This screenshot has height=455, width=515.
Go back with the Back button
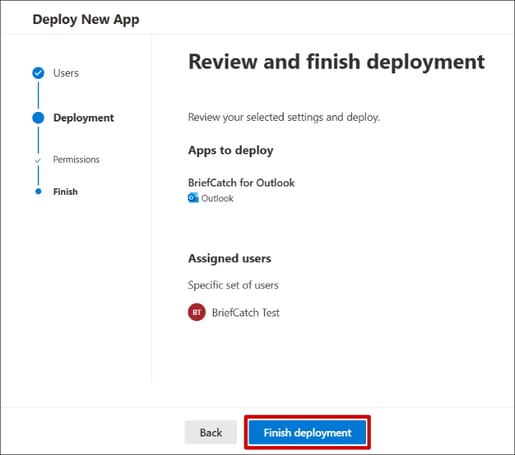pyautogui.click(x=211, y=432)
